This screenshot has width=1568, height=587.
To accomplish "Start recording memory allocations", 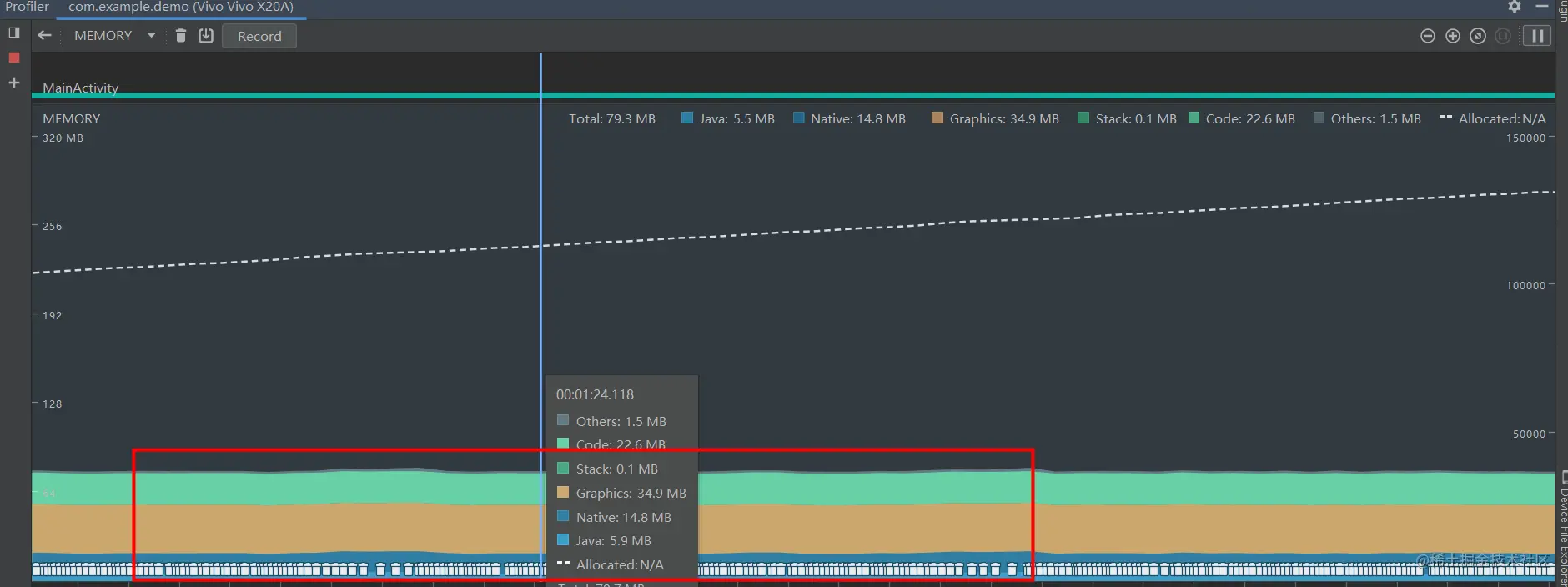I will (259, 36).
